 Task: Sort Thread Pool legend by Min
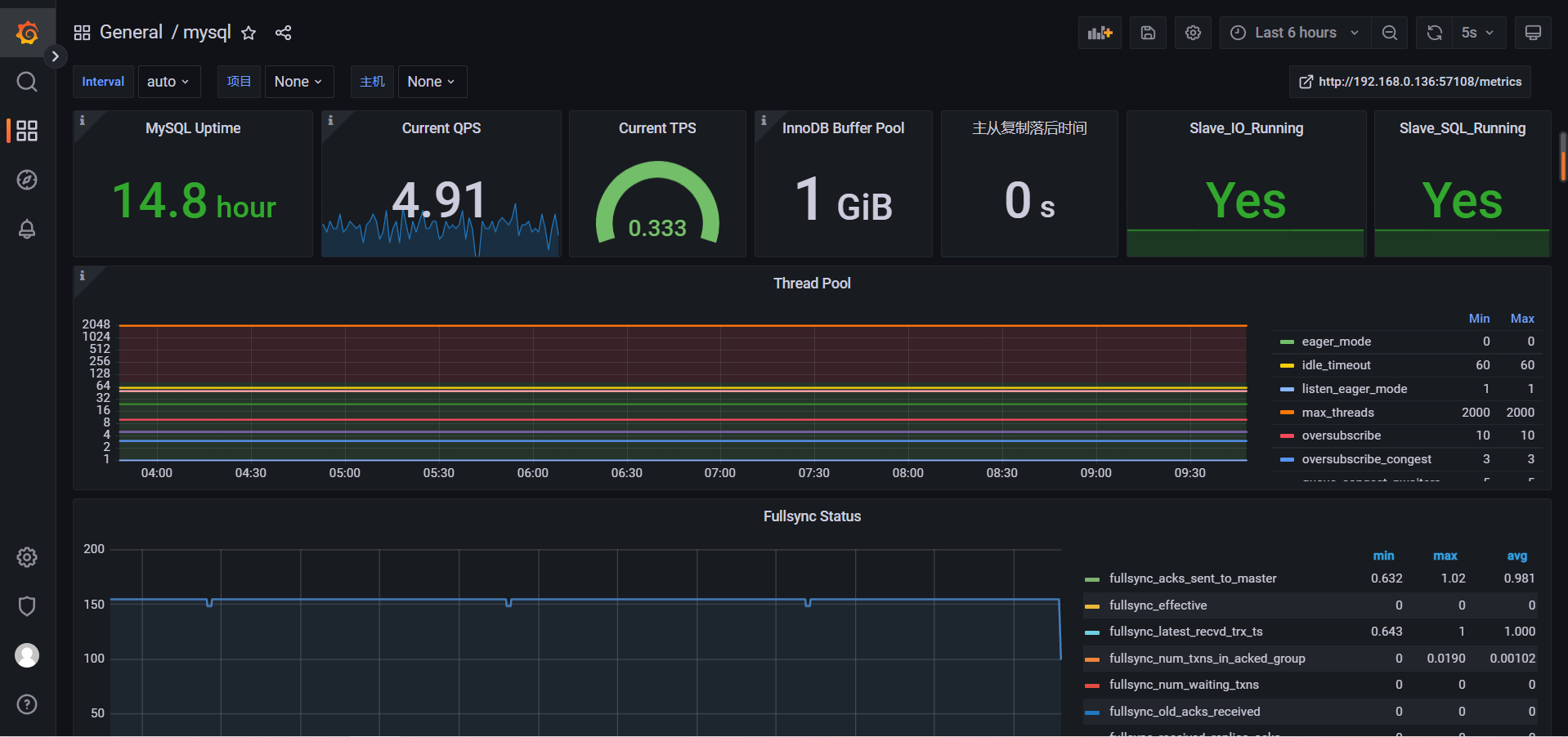coord(1479,319)
